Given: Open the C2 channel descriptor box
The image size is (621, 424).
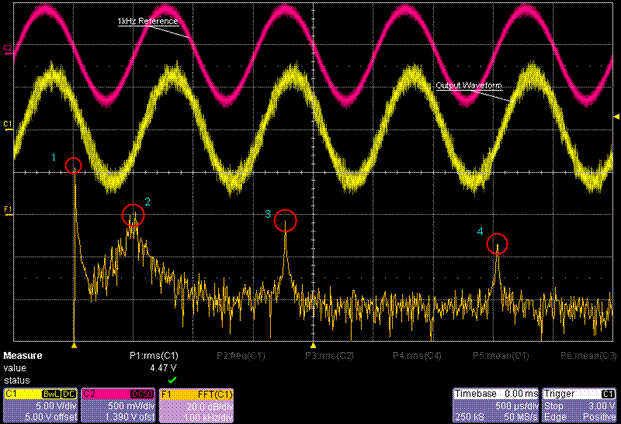Looking at the screenshot, I should coord(117,404).
